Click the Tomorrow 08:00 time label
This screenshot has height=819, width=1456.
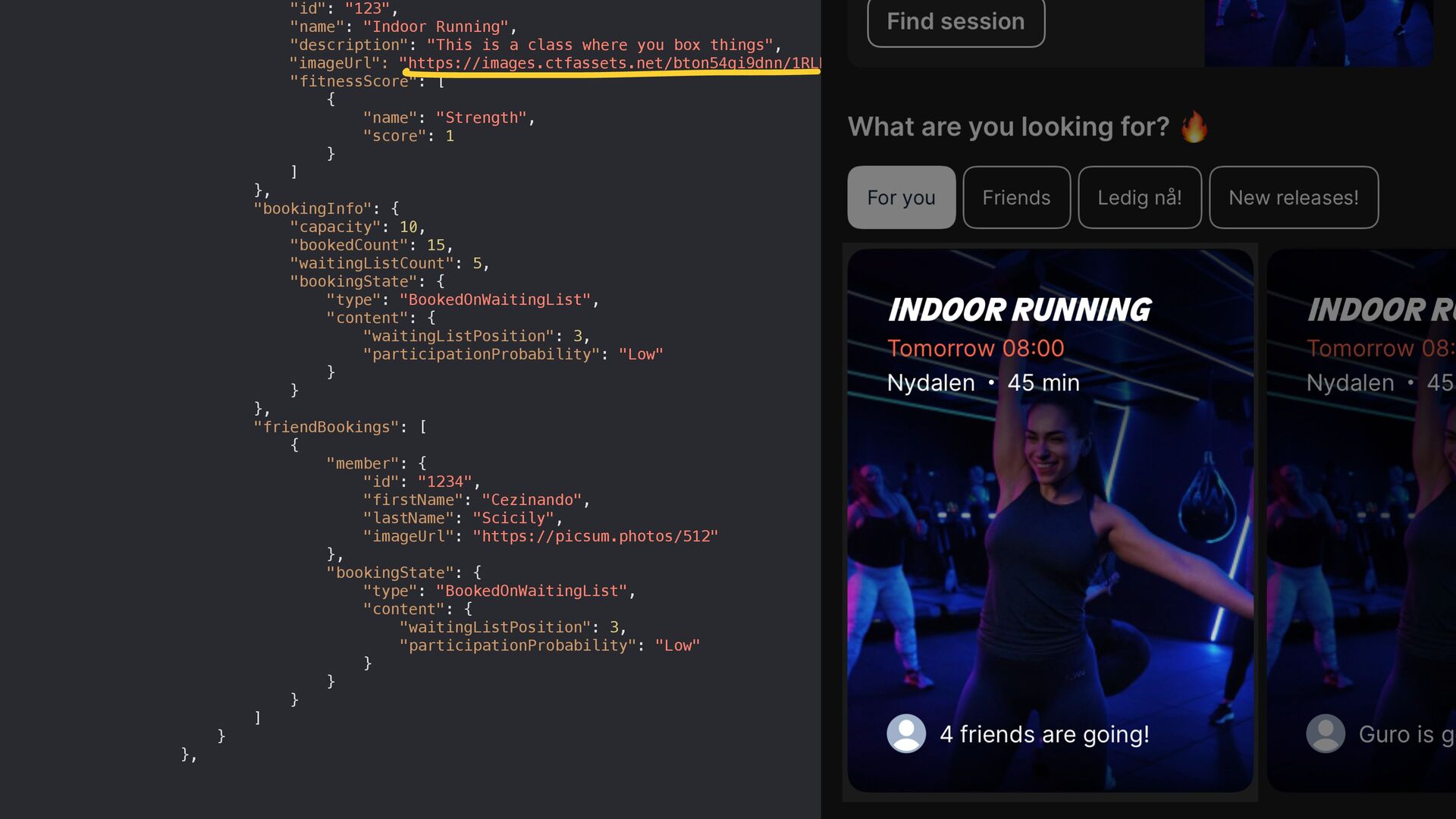click(x=976, y=348)
